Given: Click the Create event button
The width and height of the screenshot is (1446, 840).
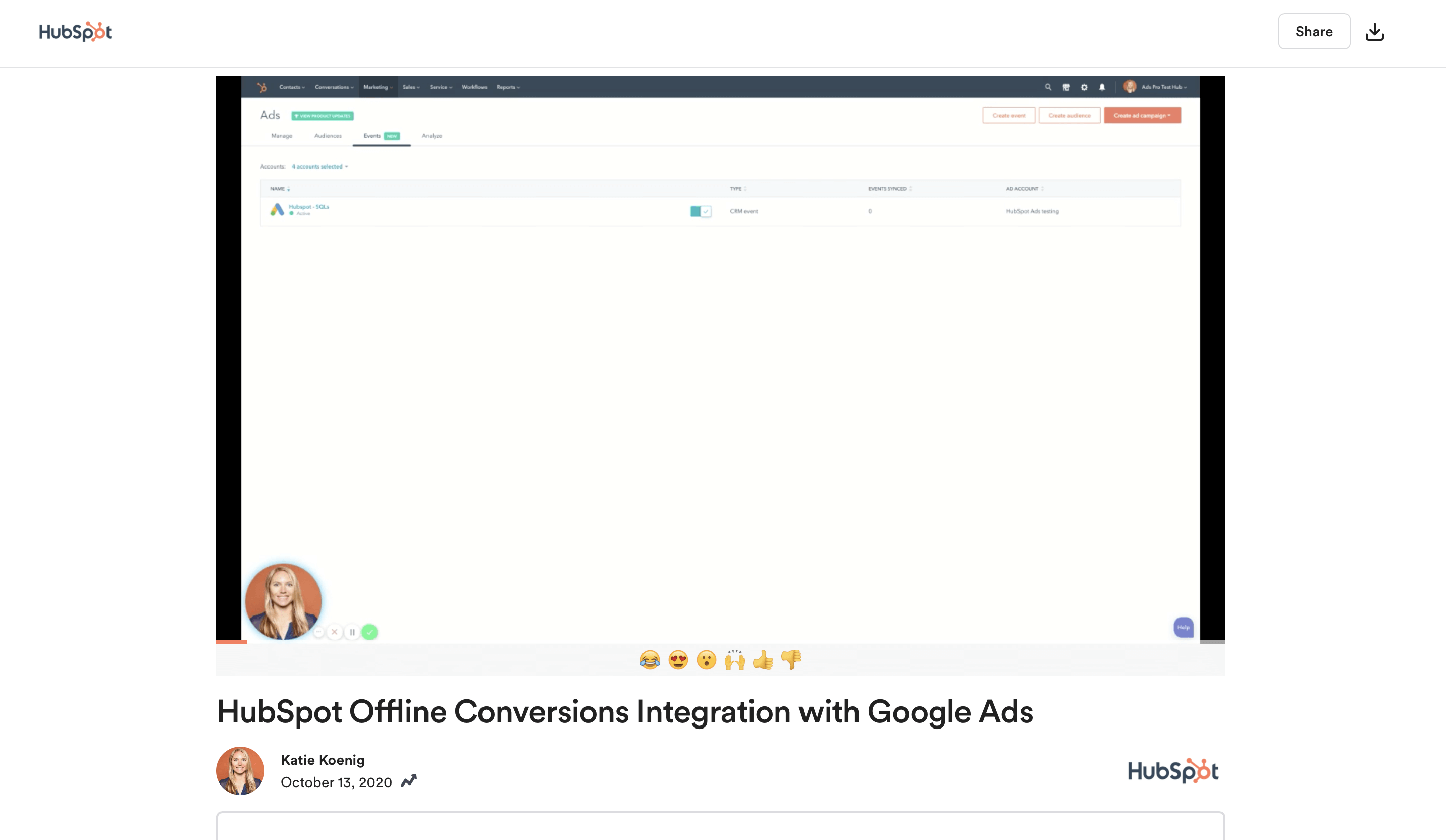Looking at the screenshot, I should pos(1009,115).
